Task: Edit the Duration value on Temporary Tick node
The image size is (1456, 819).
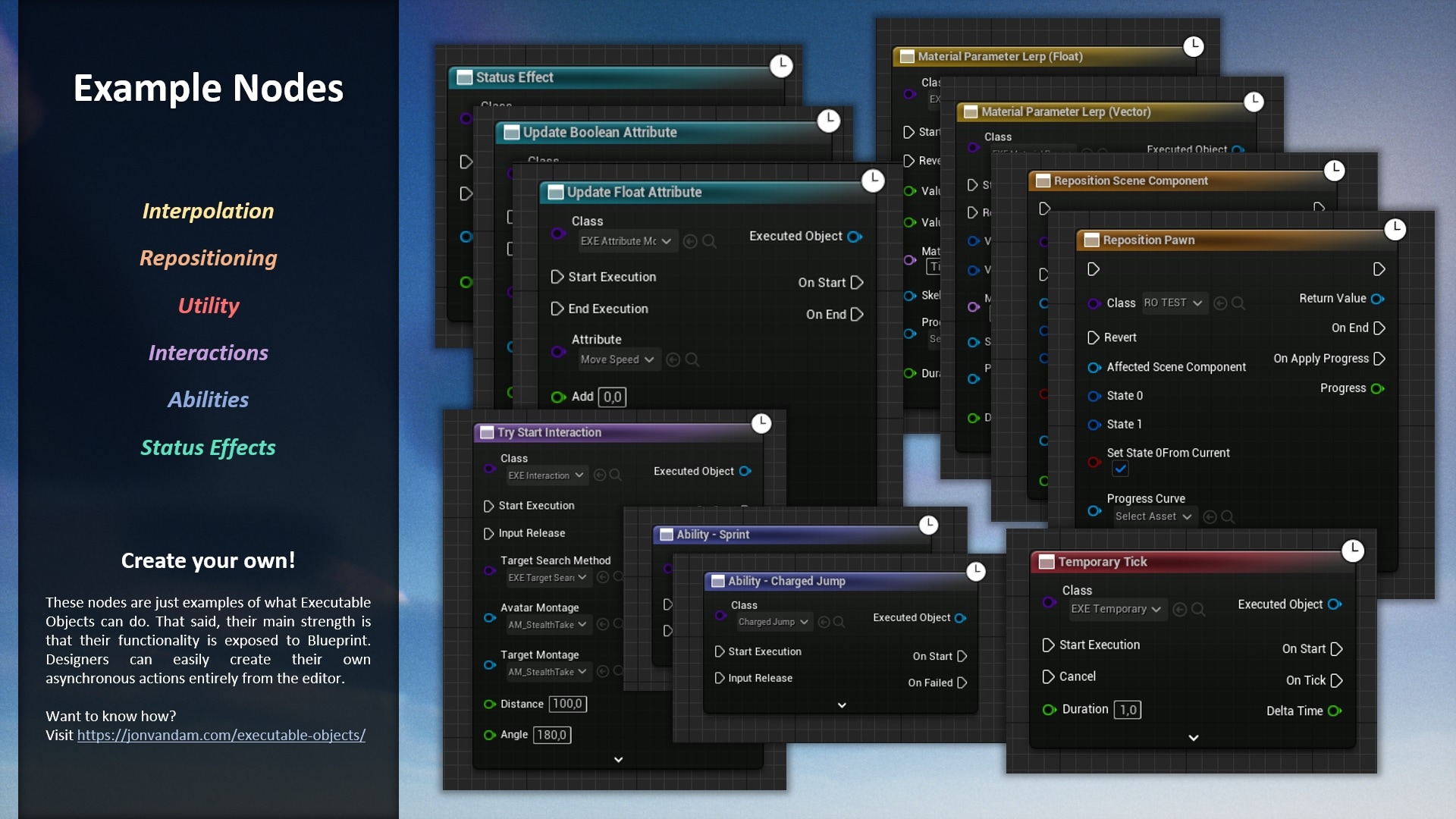Action: [1128, 709]
